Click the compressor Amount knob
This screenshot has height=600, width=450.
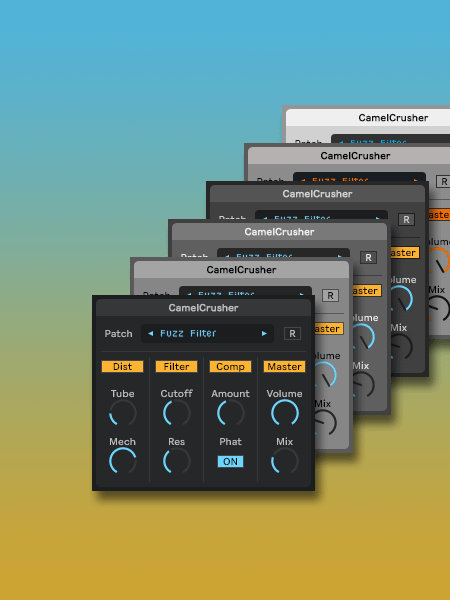230,413
